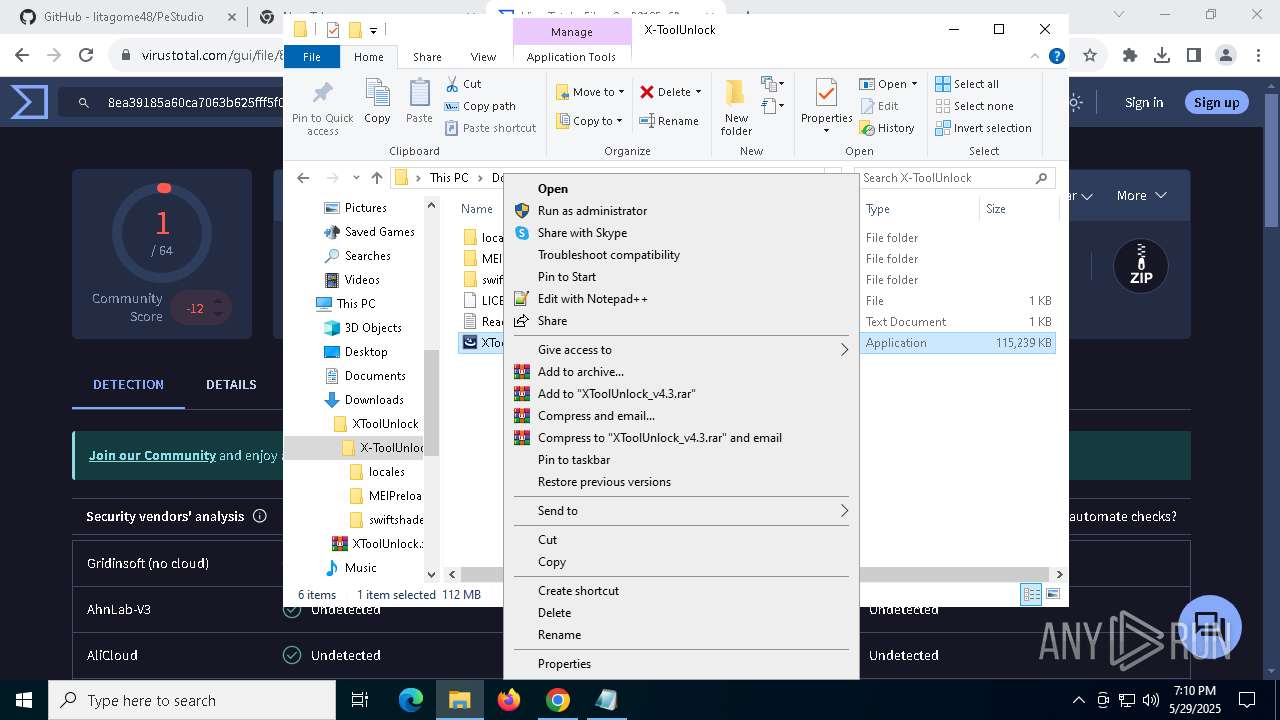Click Select none in the ribbon
The height and width of the screenshot is (720, 1280).
(974, 106)
